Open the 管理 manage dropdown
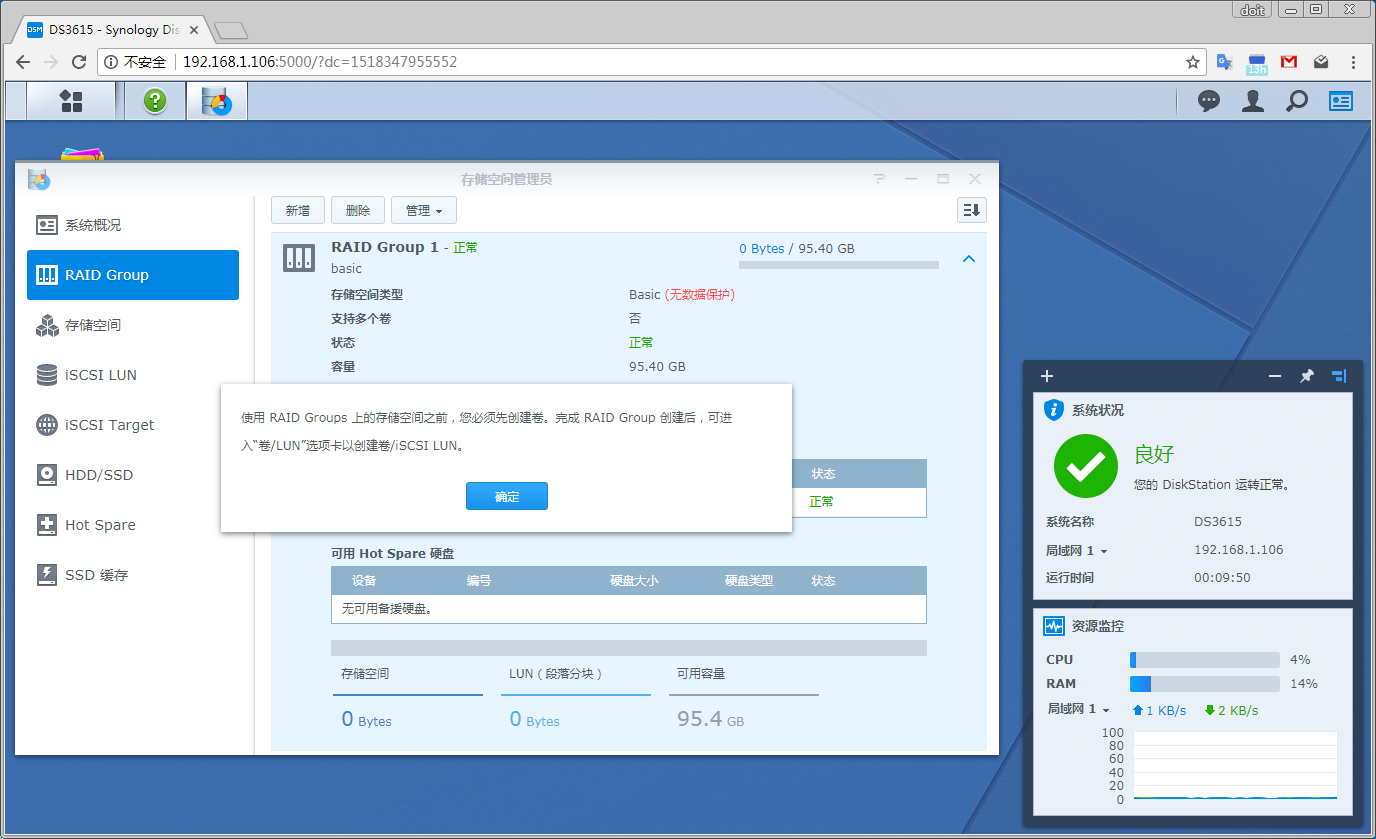The image size is (1376, 839). coord(424,210)
